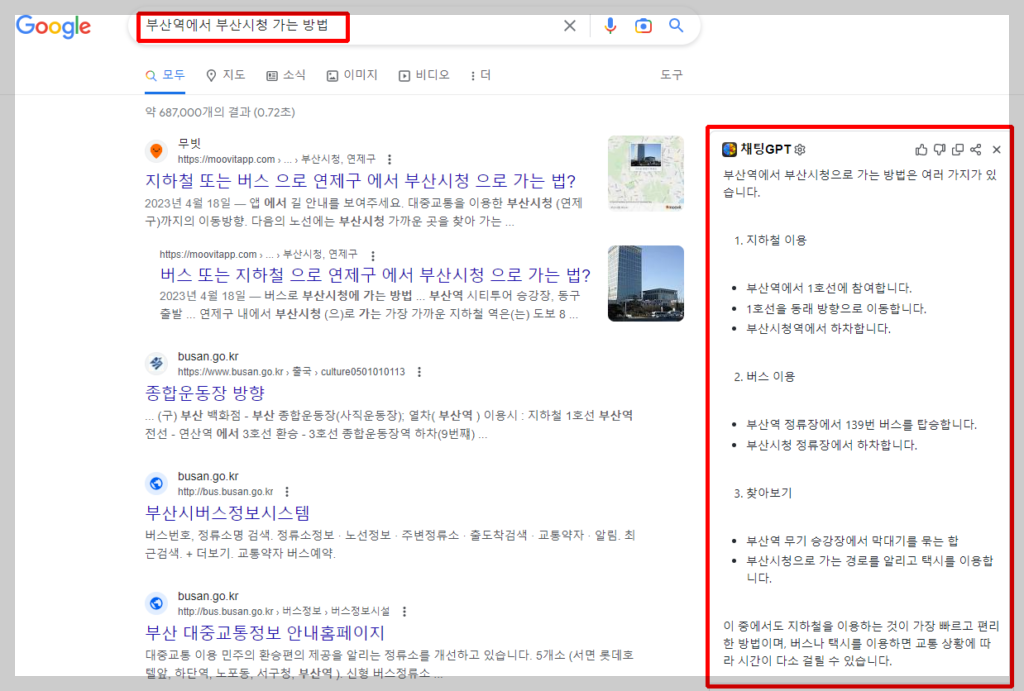Click 3. 찾아보기 heading in 채팅GPT
1024x691 pixels.
pos(763,493)
